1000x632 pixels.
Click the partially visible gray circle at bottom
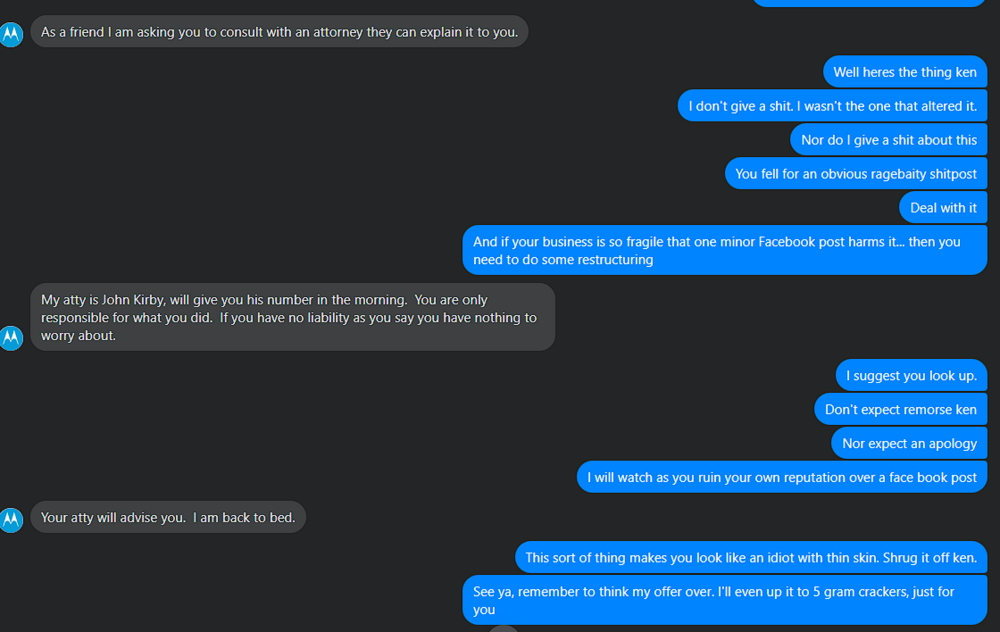(503, 628)
